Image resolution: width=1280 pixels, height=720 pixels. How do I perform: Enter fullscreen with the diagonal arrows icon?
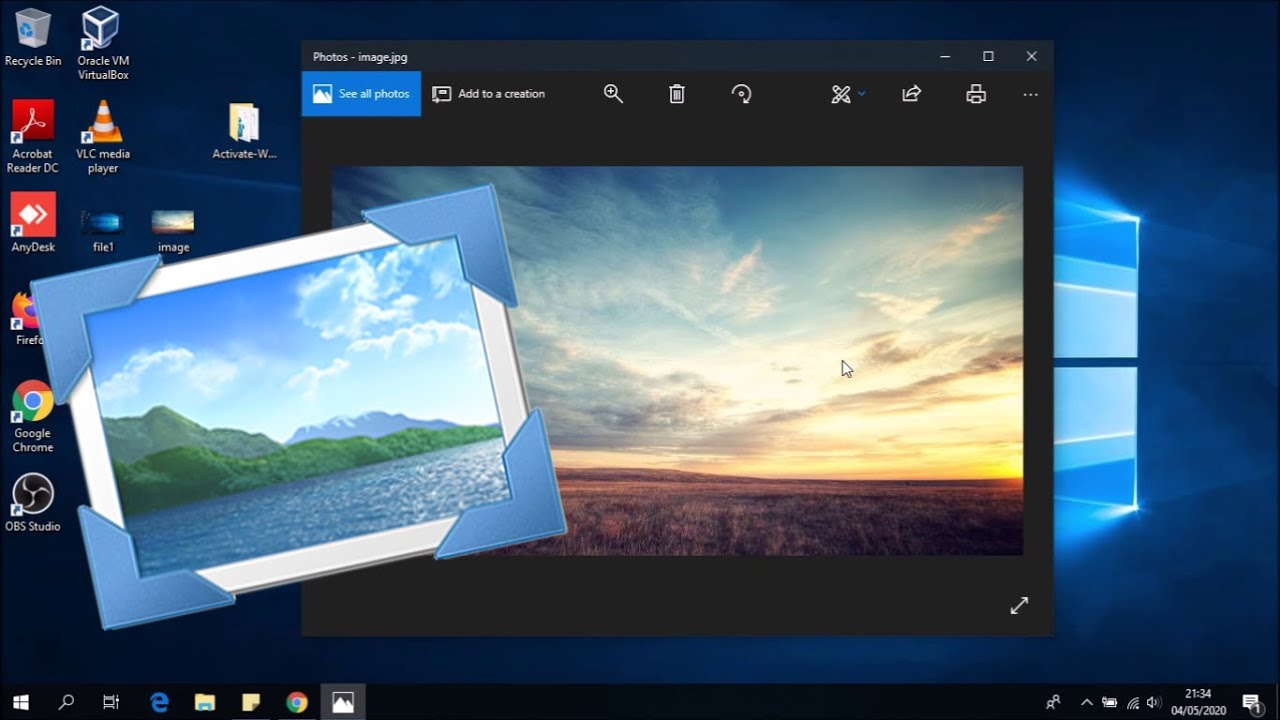click(1019, 605)
